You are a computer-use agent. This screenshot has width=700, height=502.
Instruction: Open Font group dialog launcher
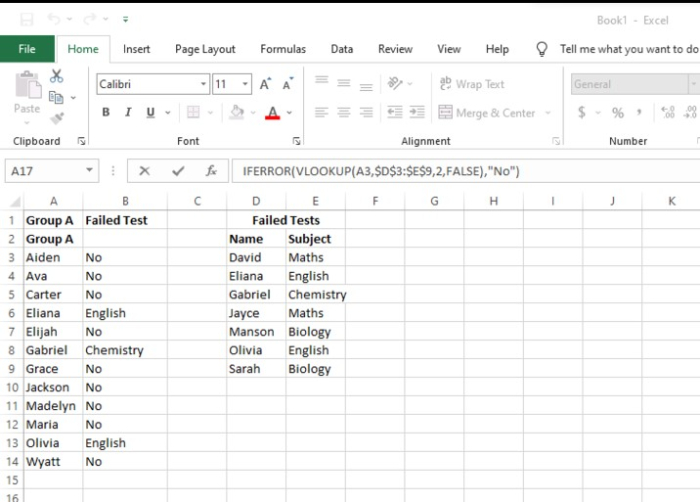pyautogui.click(x=296, y=142)
